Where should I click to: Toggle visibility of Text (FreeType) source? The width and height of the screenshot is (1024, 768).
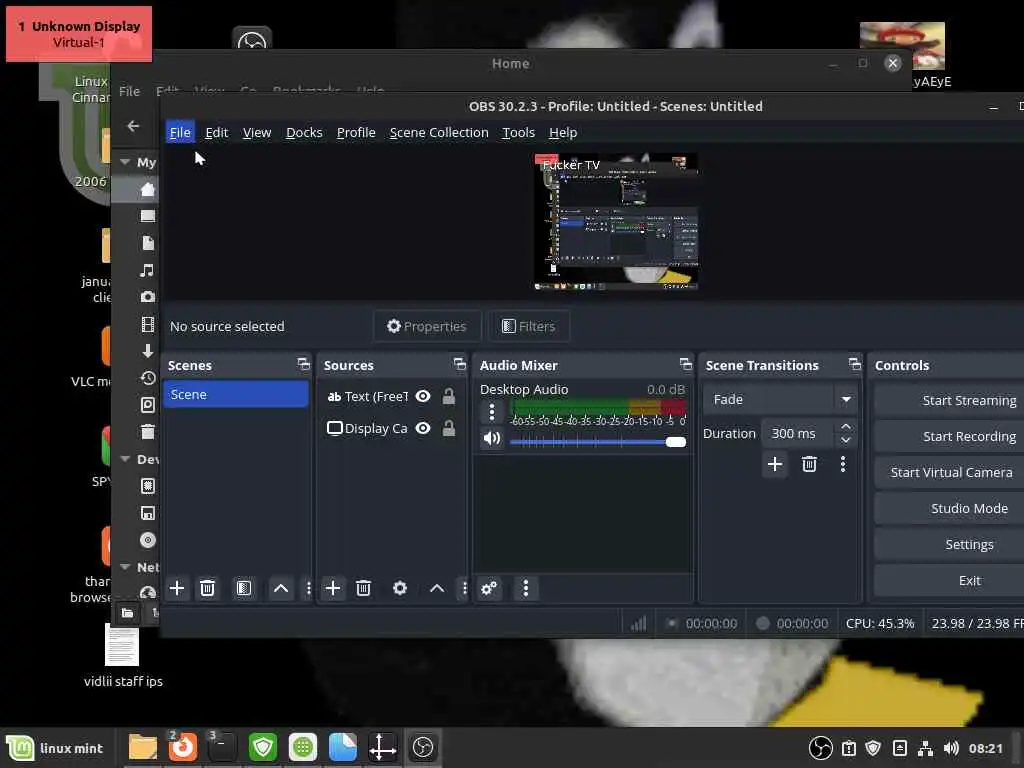click(x=423, y=396)
